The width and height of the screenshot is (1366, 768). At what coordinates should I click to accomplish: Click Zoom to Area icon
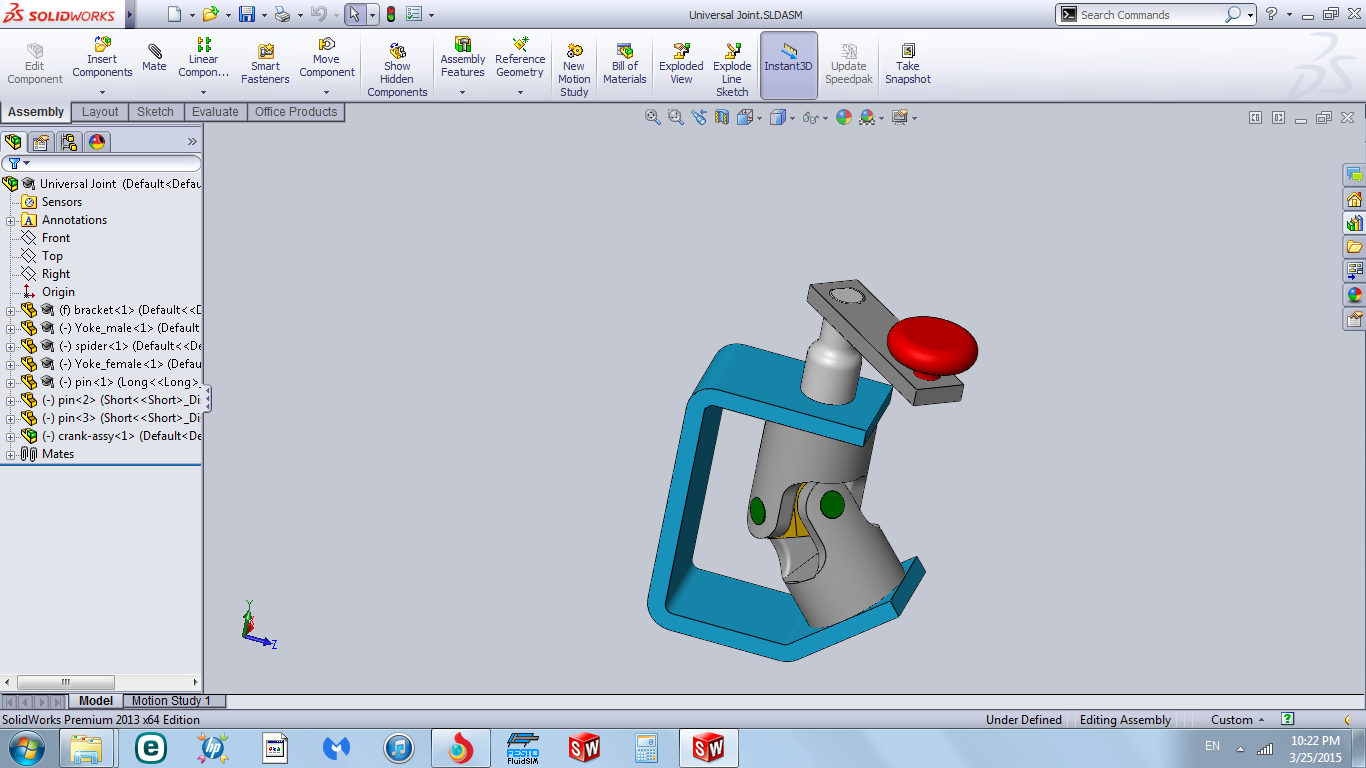point(675,117)
